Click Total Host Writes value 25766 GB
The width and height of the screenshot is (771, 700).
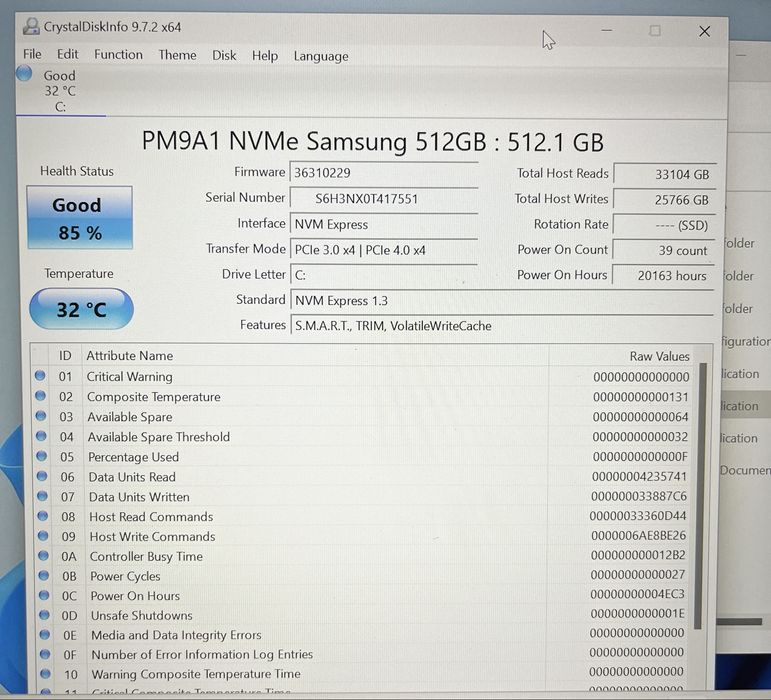tap(664, 200)
